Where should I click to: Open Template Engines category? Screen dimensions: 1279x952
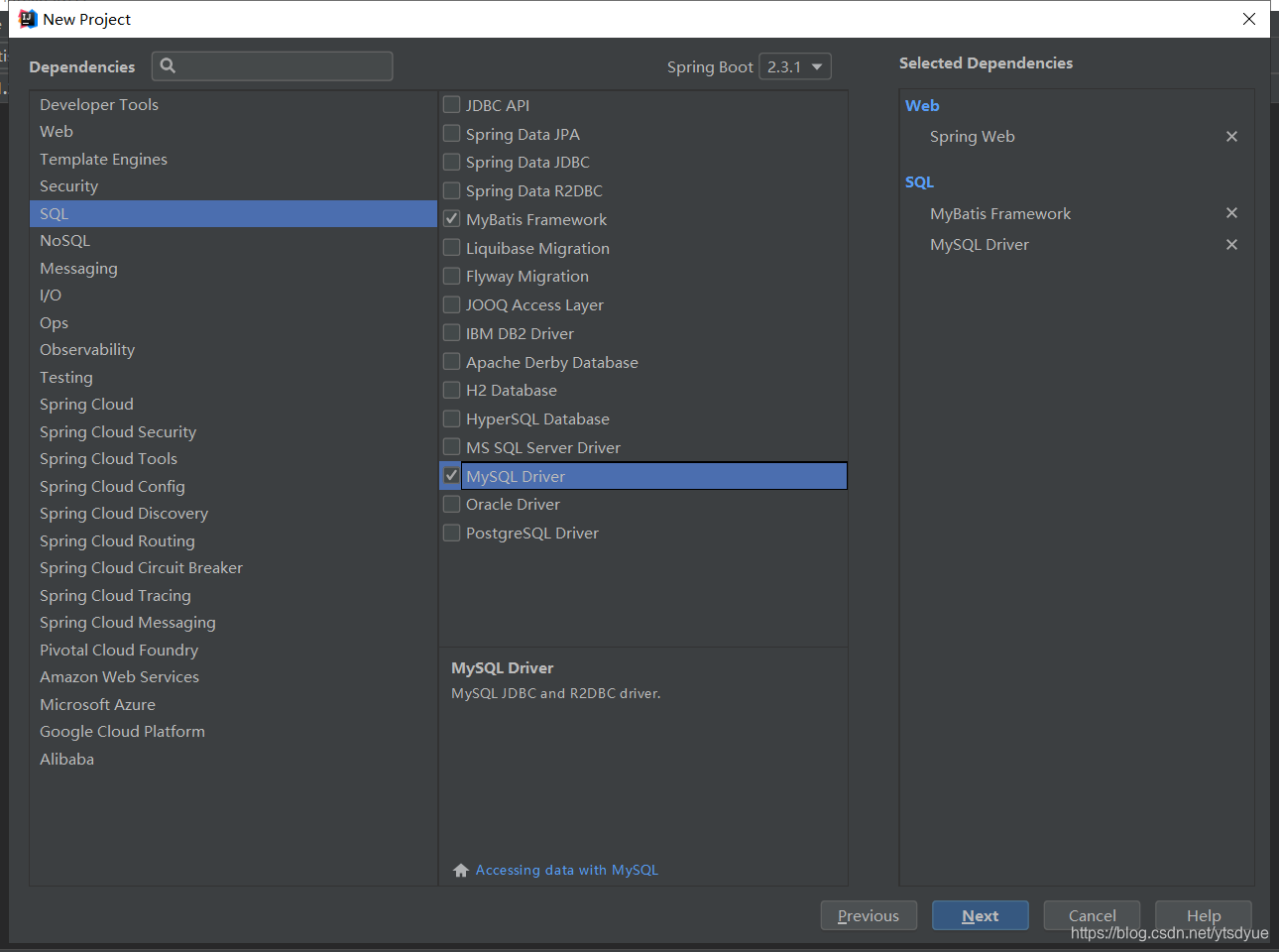pyautogui.click(x=233, y=159)
